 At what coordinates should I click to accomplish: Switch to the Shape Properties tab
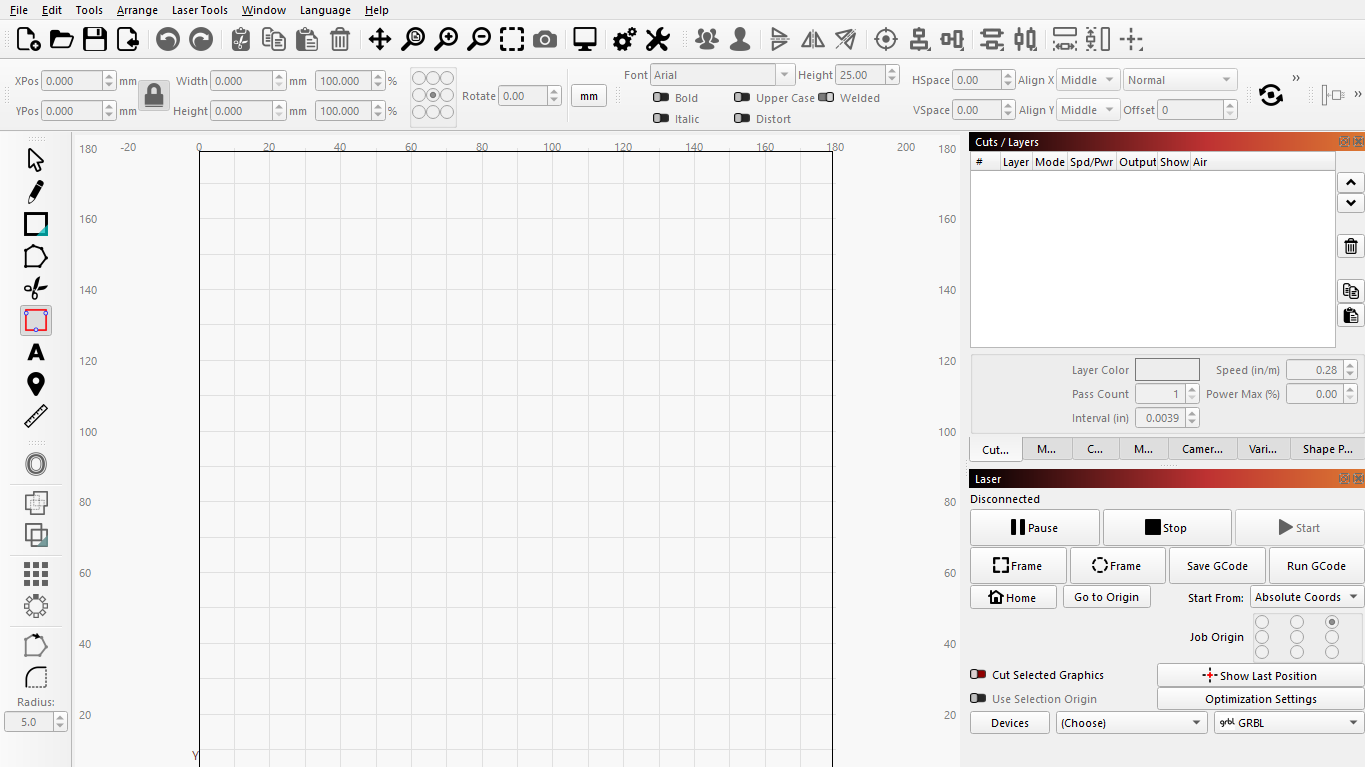[x=1326, y=449]
